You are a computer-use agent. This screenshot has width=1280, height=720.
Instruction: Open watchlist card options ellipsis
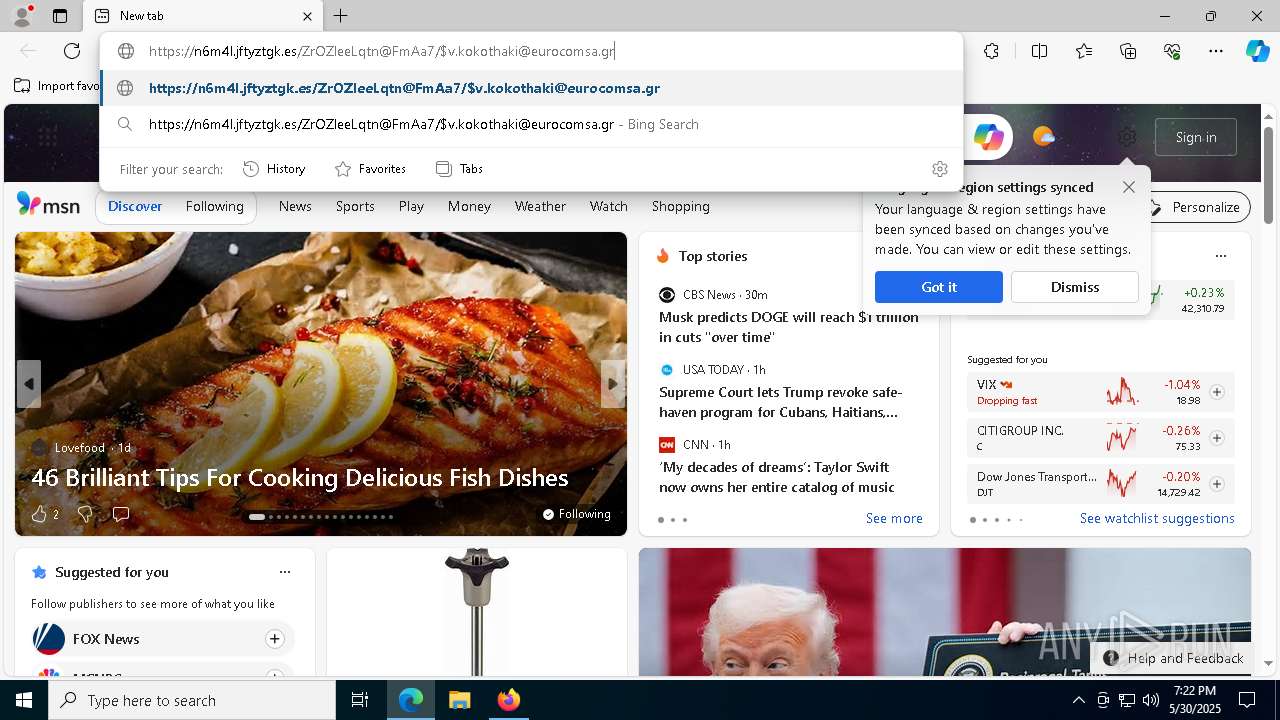pyautogui.click(x=1221, y=256)
